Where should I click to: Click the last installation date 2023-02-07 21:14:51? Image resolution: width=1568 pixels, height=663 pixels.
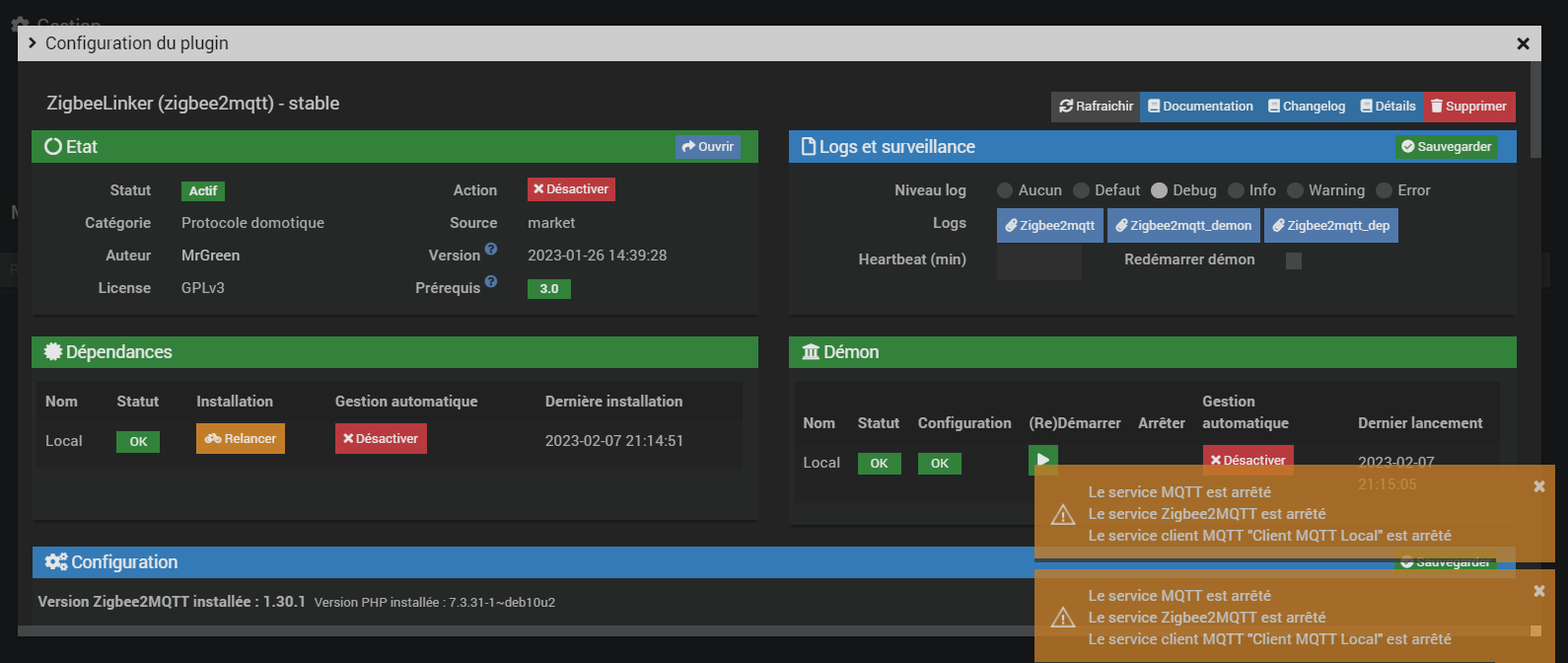[x=614, y=441]
